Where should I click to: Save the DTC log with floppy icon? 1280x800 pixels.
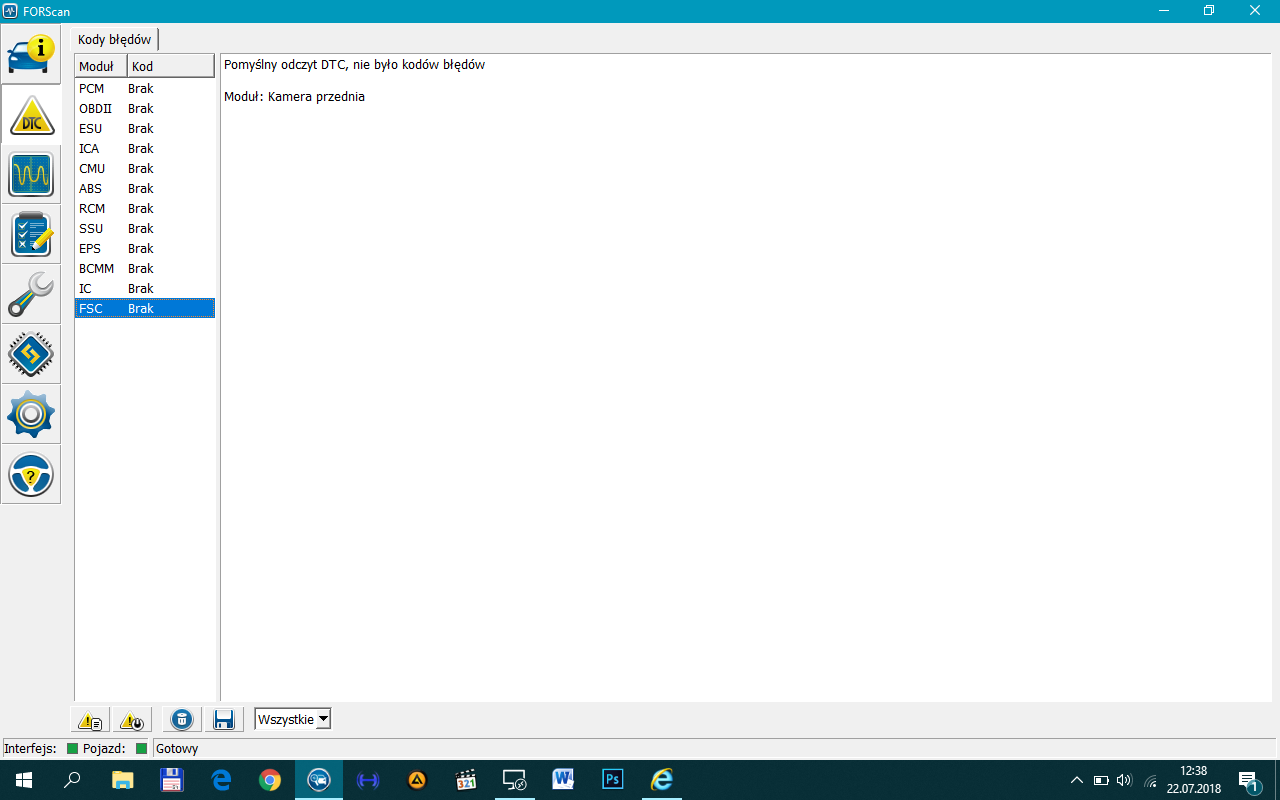223,719
